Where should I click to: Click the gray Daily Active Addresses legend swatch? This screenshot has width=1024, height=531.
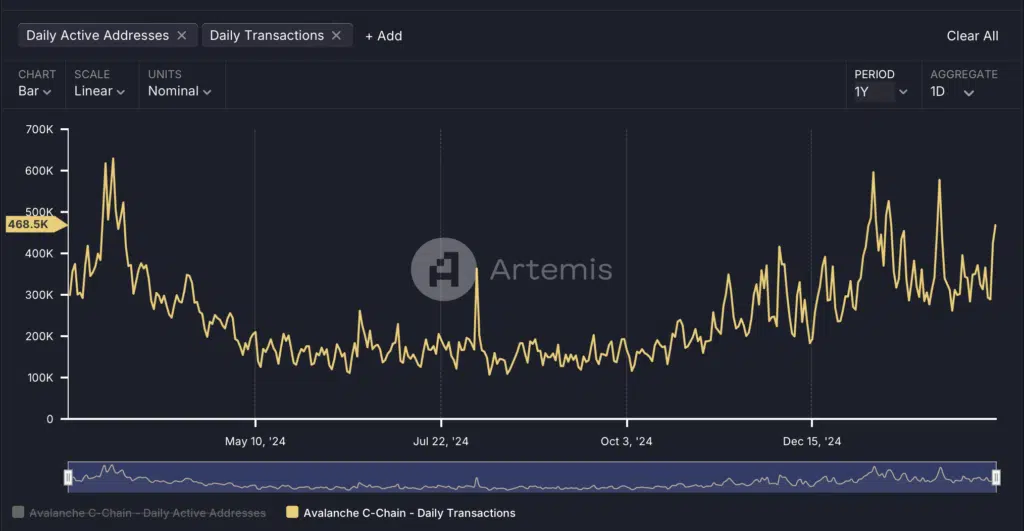18,512
